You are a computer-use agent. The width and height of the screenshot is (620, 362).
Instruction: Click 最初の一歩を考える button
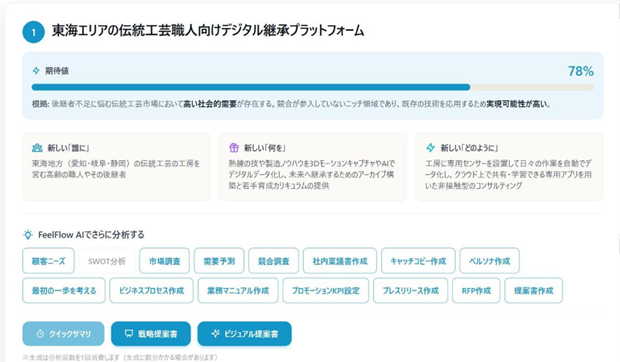64,290
